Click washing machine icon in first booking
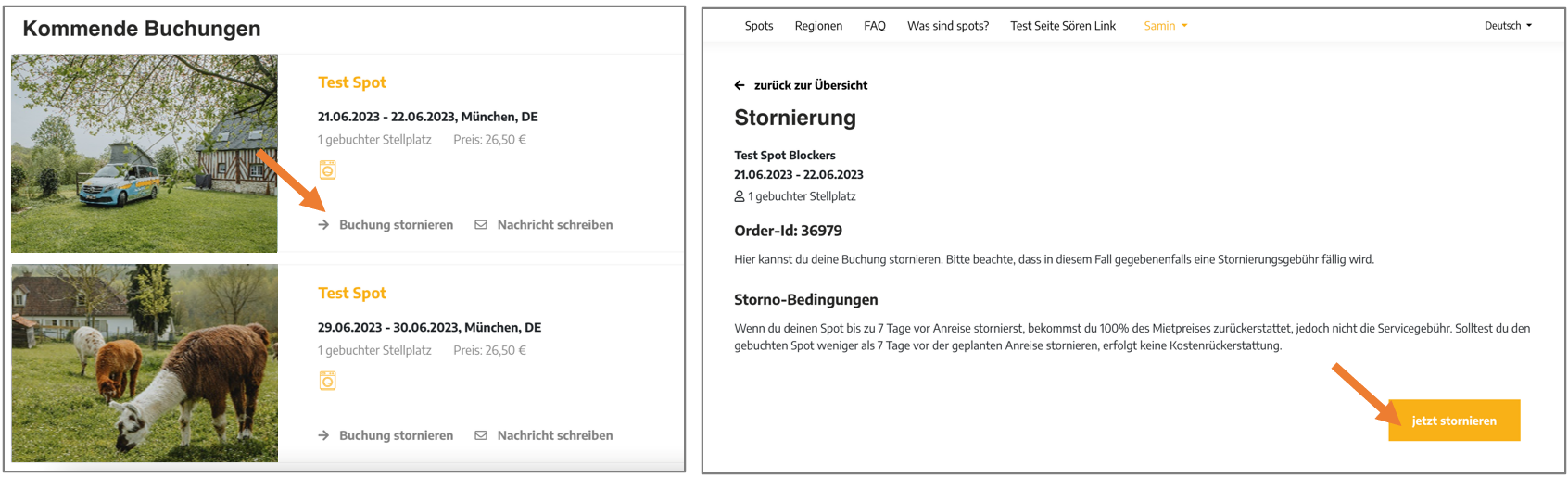1568x477 pixels. tap(327, 169)
